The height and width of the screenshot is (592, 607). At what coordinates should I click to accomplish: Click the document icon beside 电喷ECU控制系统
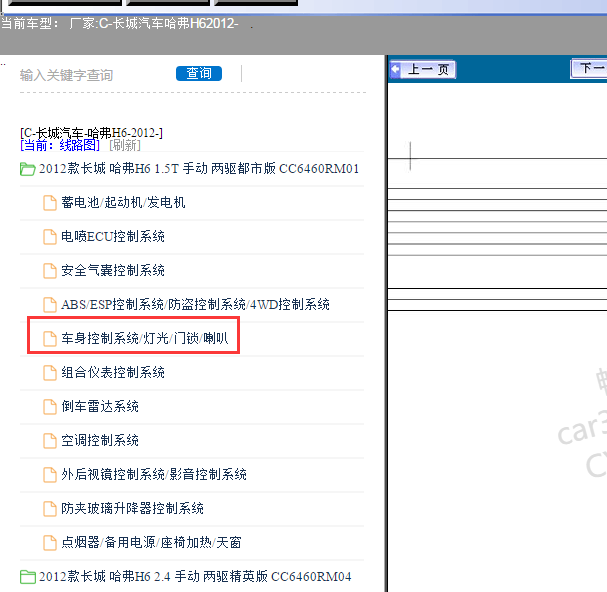pos(50,237)
